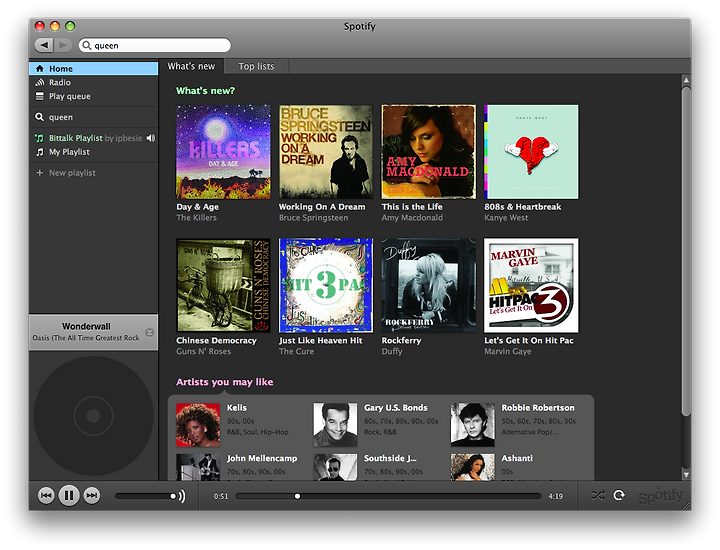Open the Day & Age album cover
Screen dimensions: 720x550
223,152
